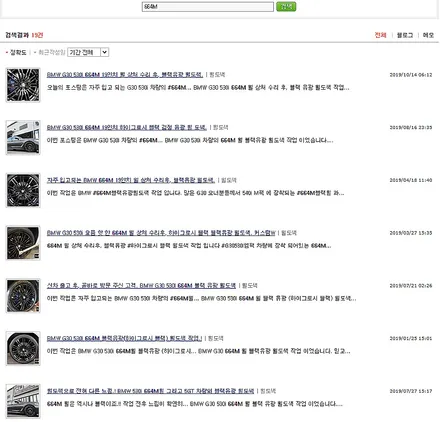Click 휠도색 category beside the 2019/08/16 title
The width and height of the screenshot is (440, 422).
tap(221, 127)
